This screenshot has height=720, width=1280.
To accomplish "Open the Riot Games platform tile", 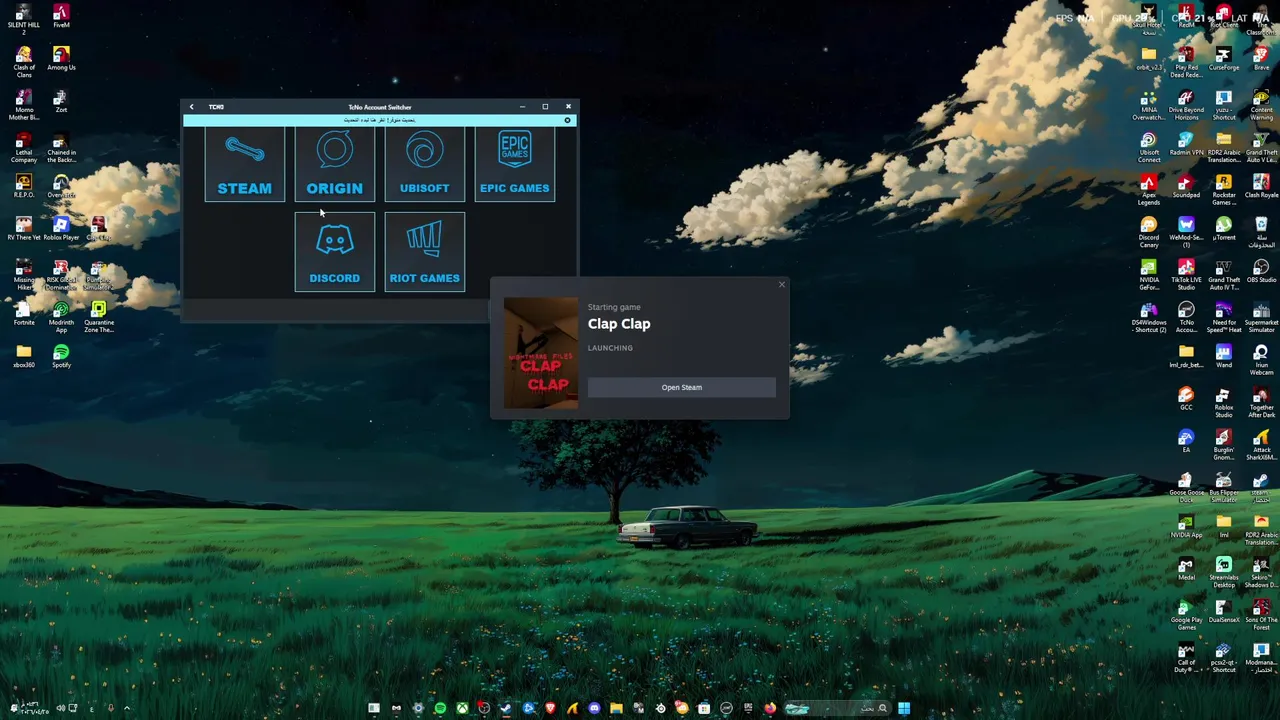I will [424, 252].
